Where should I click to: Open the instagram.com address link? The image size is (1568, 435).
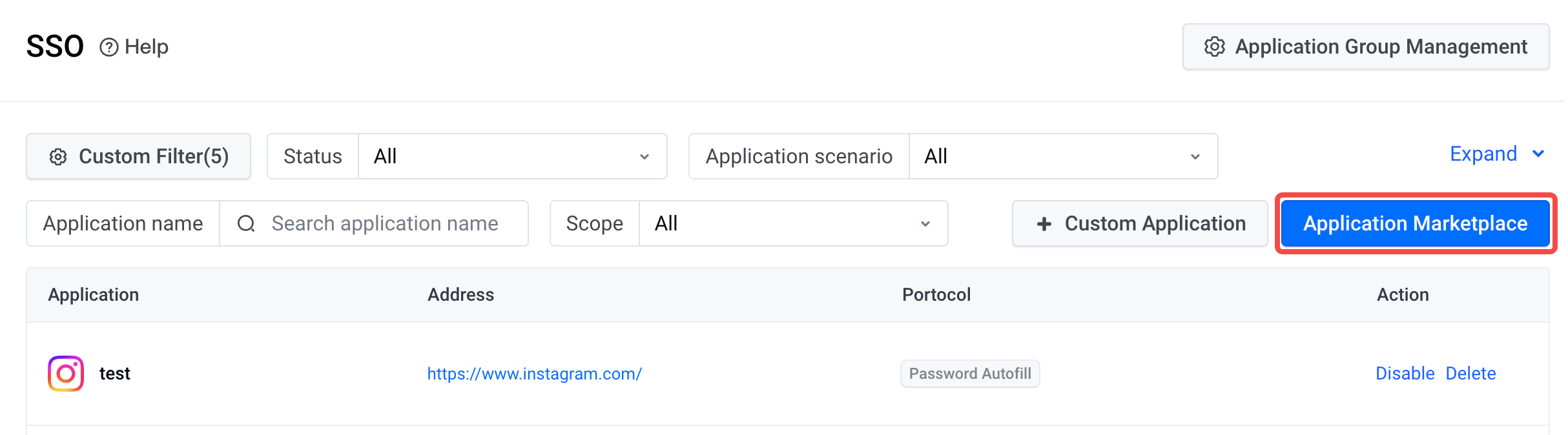click(534, 374)
